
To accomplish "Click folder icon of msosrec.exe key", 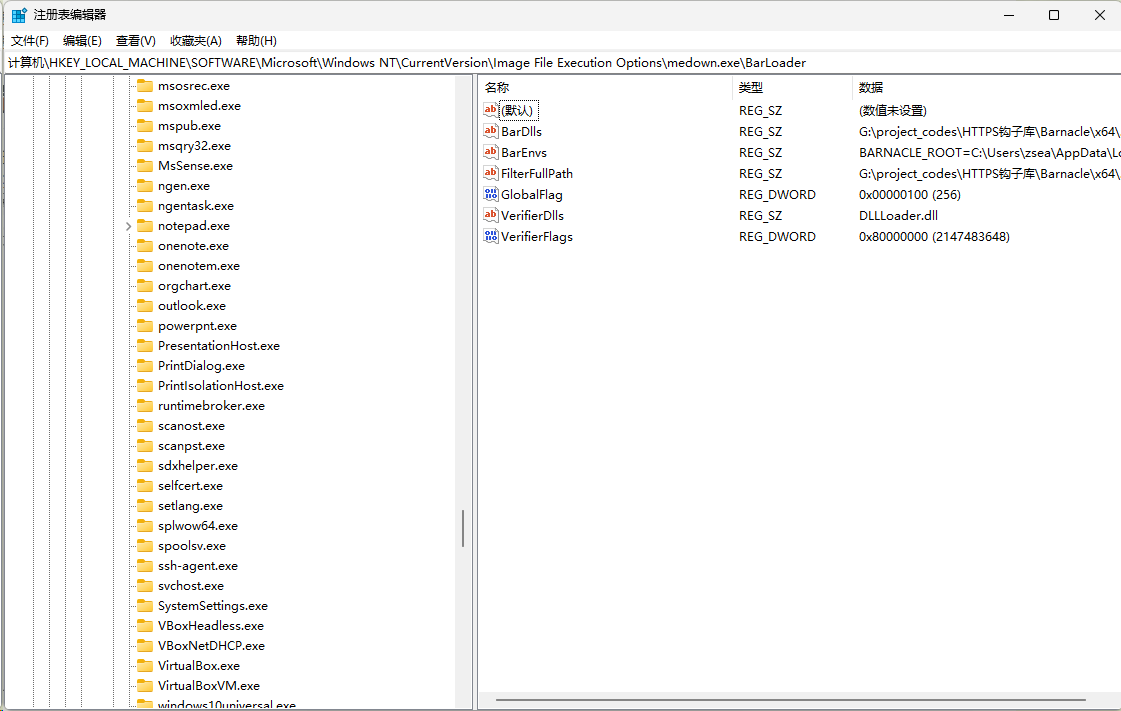I will click(x=145, y=86).
